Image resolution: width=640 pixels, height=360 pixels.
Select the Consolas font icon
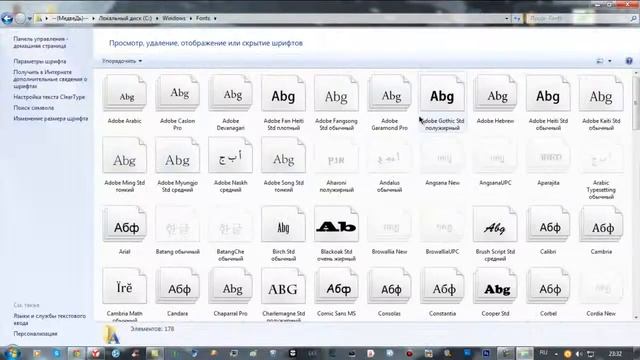(389, 286)
